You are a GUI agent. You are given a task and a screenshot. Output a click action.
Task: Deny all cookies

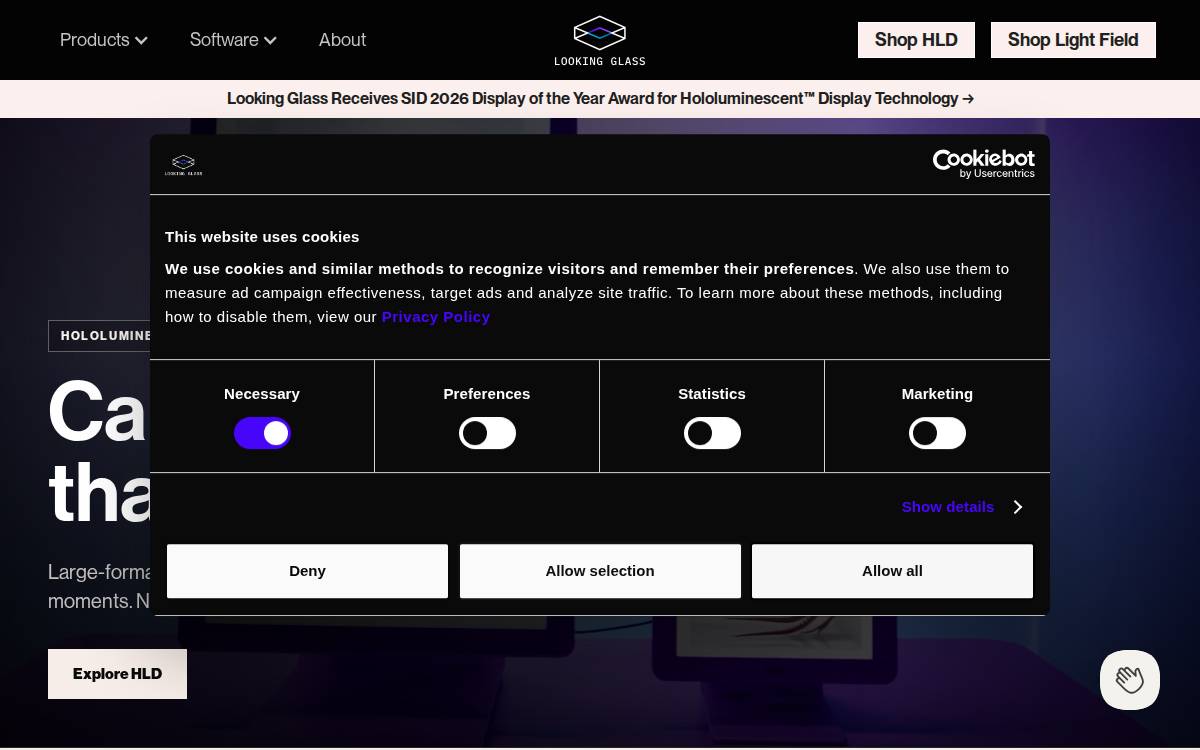(x=307, y=571)
